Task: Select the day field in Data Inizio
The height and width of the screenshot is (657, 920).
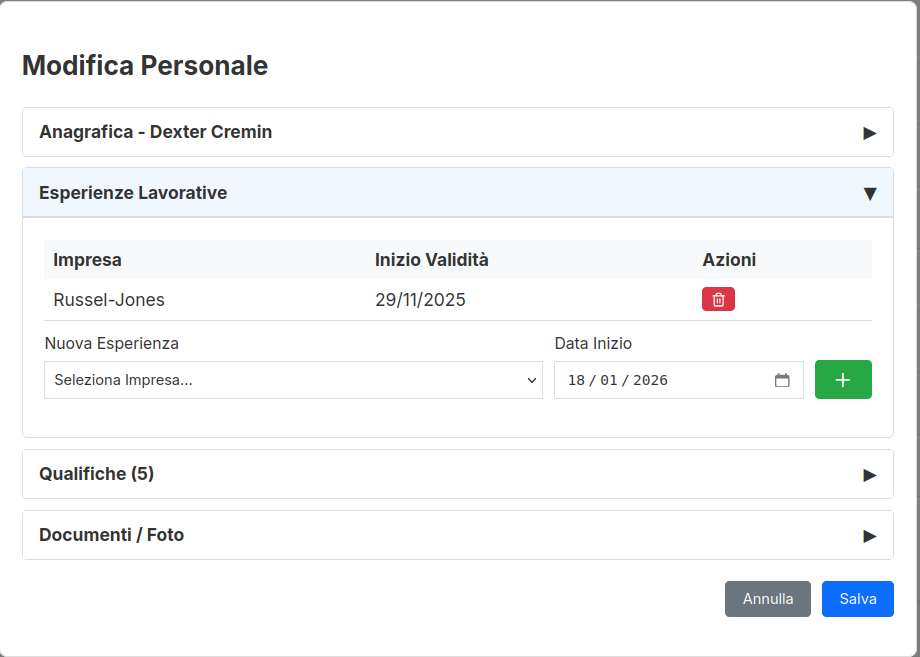Action: (x=576, y=380)
